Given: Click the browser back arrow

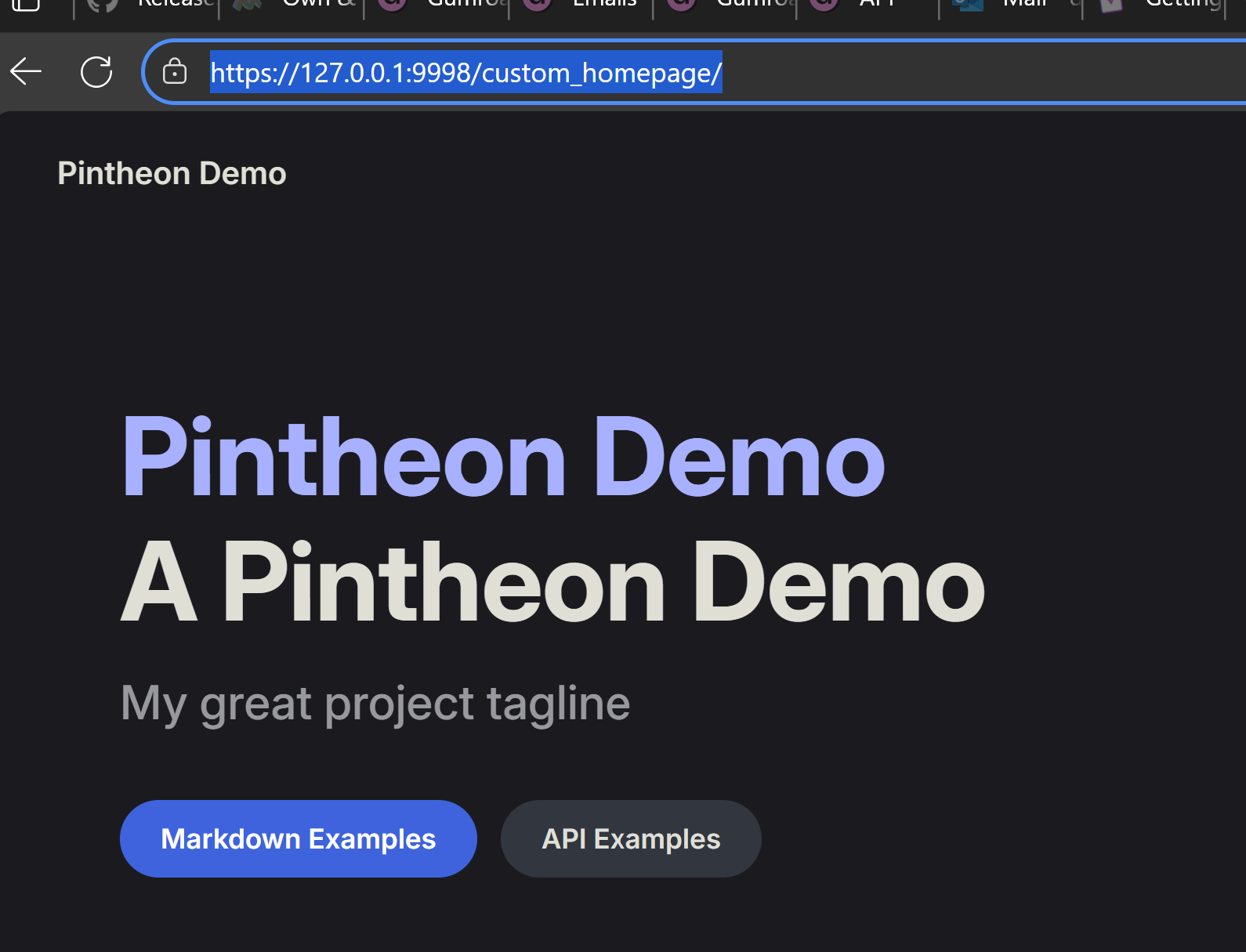Looking at the screenshot, I should [26, 72].
